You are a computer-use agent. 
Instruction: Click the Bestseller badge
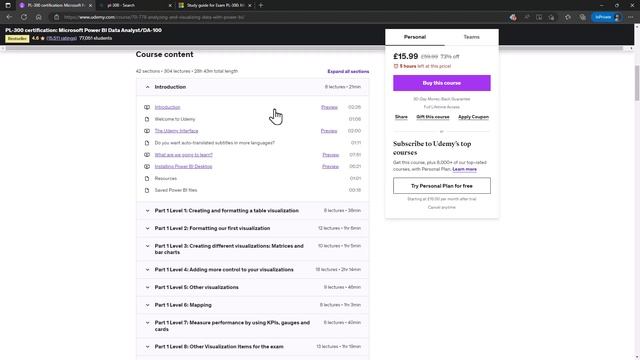tap(17, 38)
